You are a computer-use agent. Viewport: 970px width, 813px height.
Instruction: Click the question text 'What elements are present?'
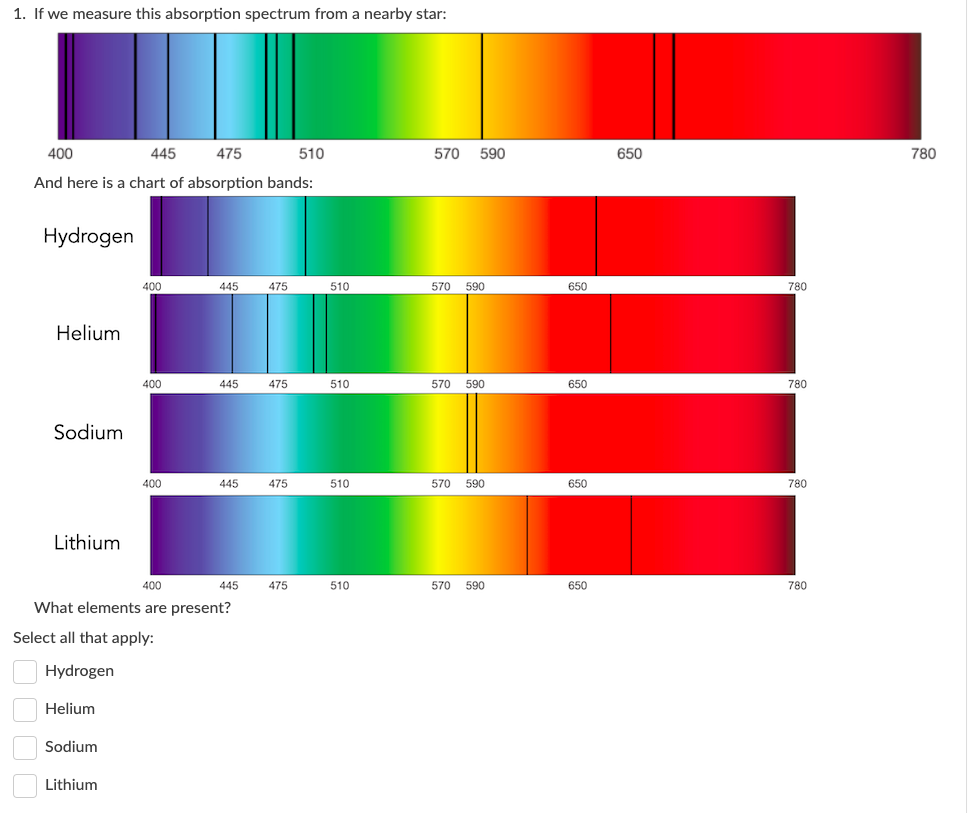(x=130, y=607)
